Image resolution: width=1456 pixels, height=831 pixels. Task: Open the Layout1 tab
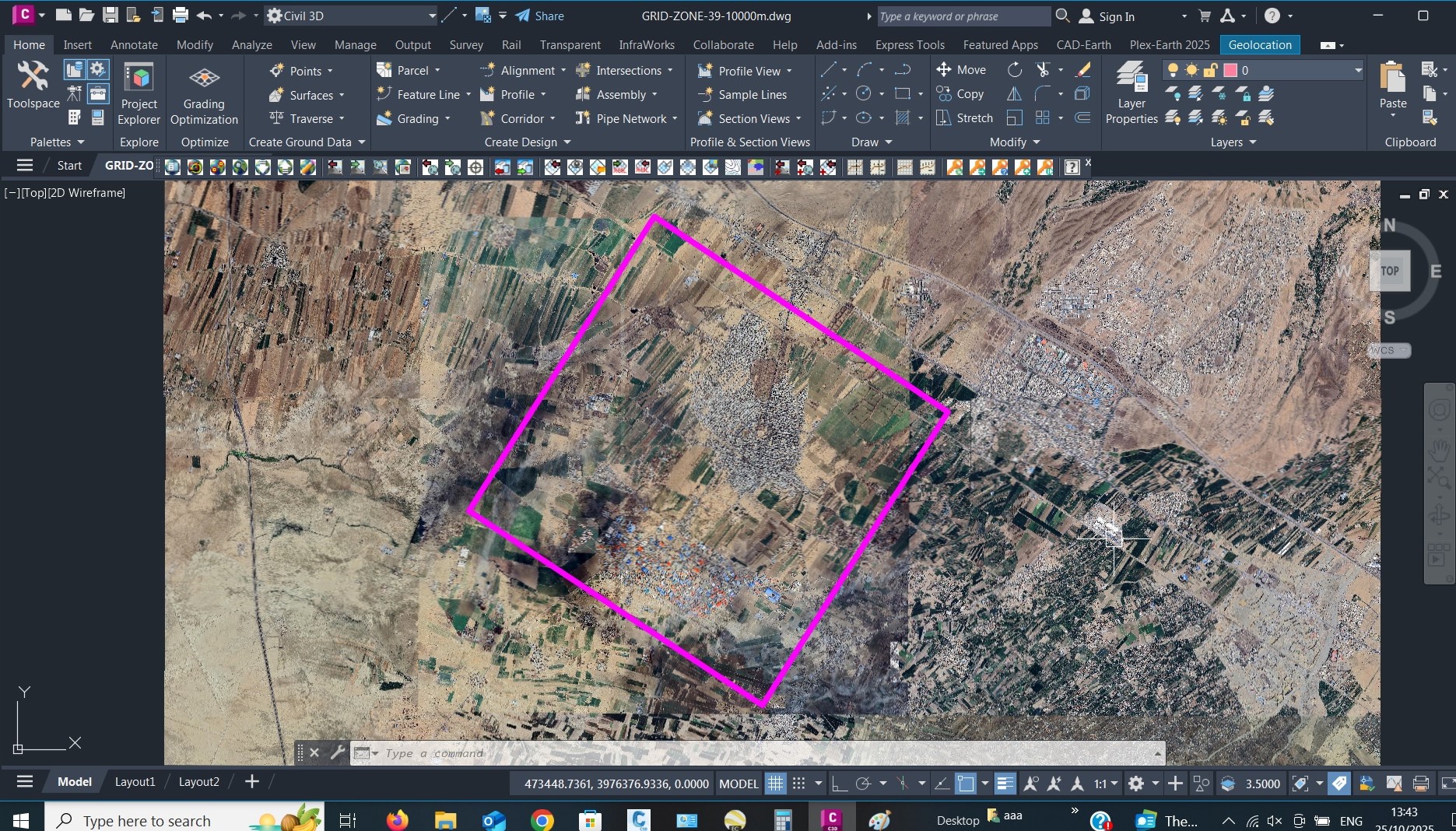[135, 782]
